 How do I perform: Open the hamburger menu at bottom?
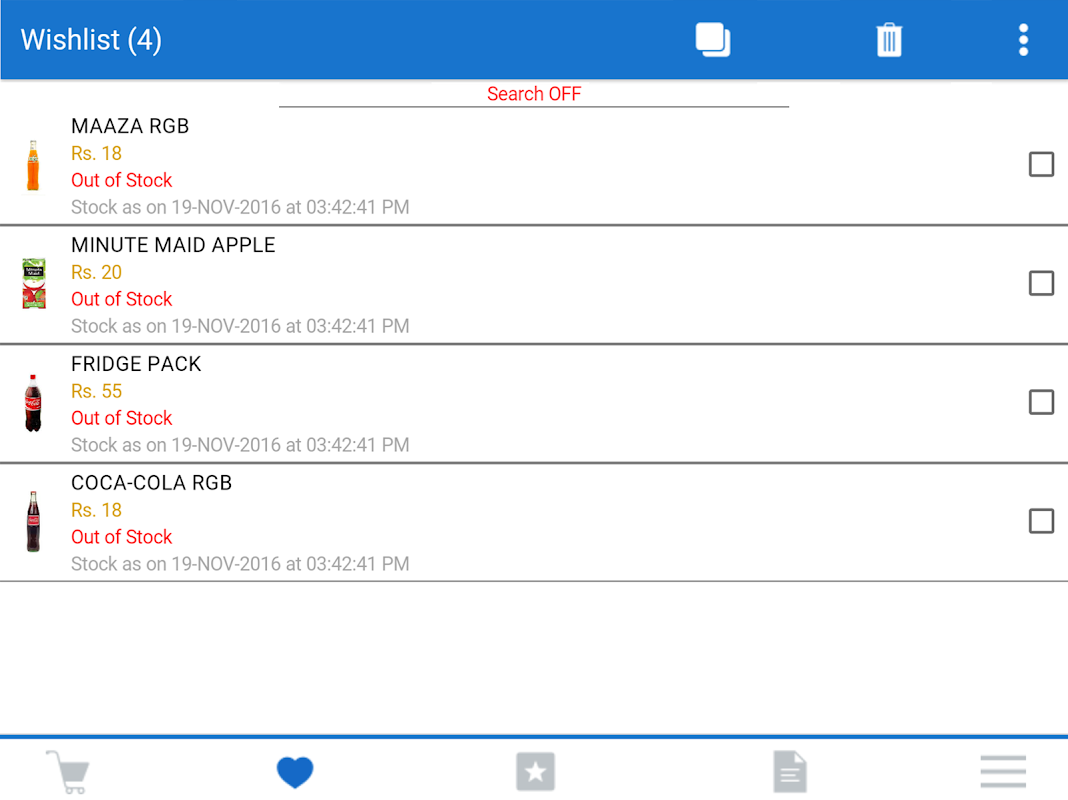[x=1003, y=771]
